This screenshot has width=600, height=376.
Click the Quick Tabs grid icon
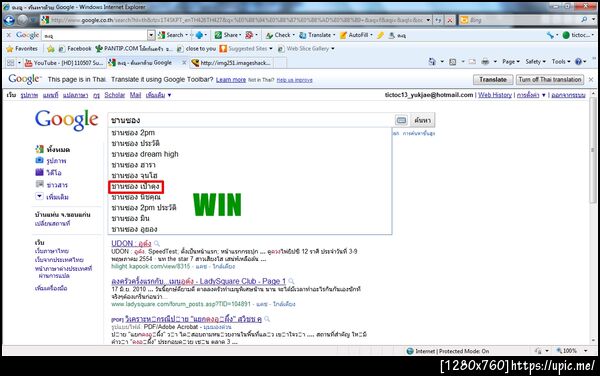pos(11,63)
